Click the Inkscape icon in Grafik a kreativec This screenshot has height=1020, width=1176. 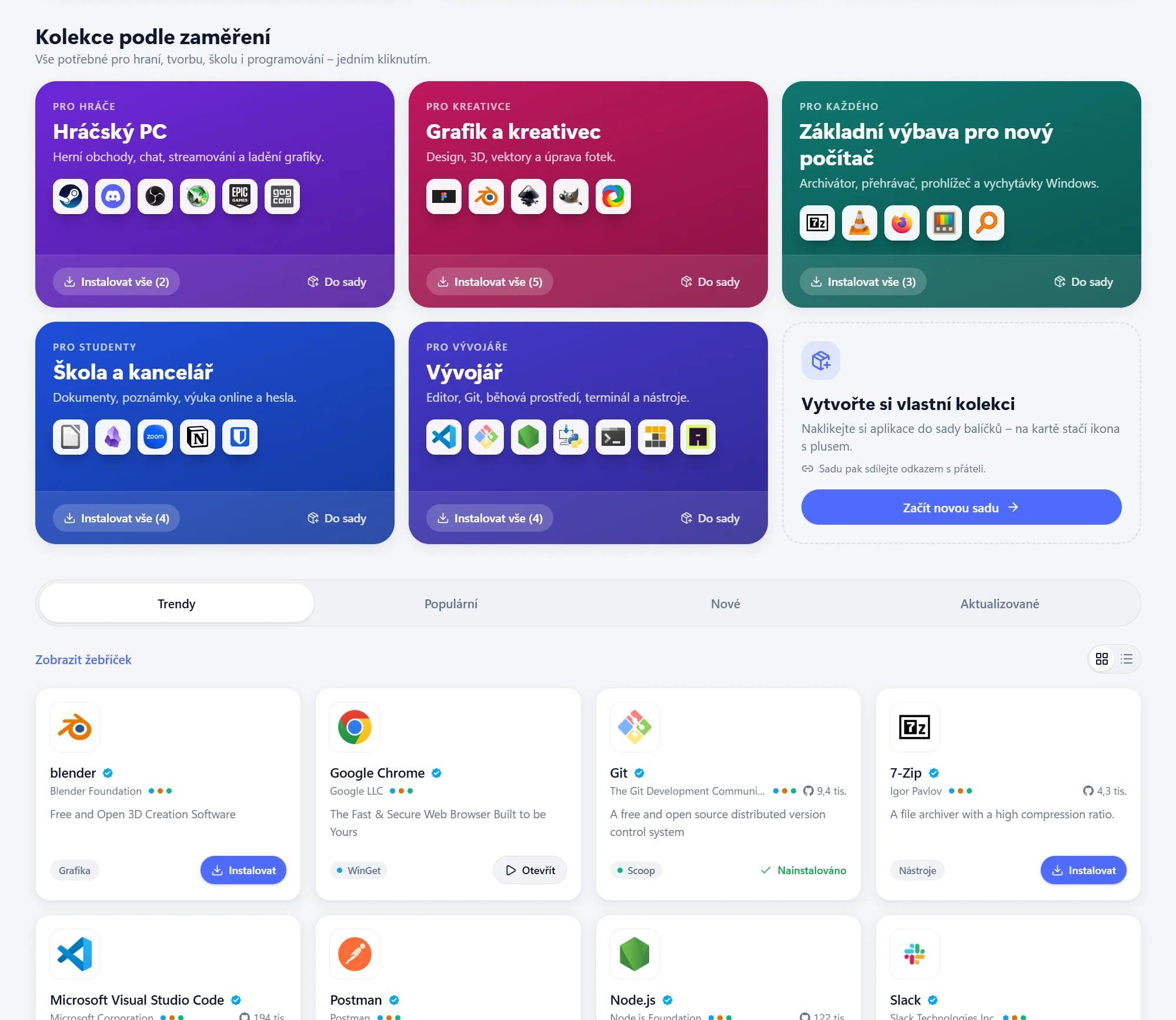click(x=529, y=196)
